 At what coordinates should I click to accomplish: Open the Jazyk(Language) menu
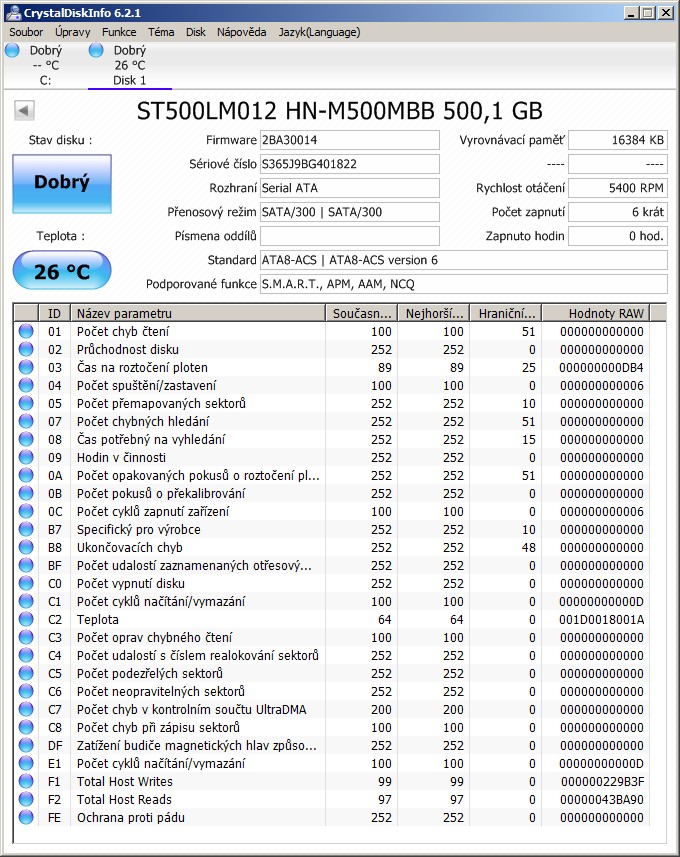tap(319, 32)
